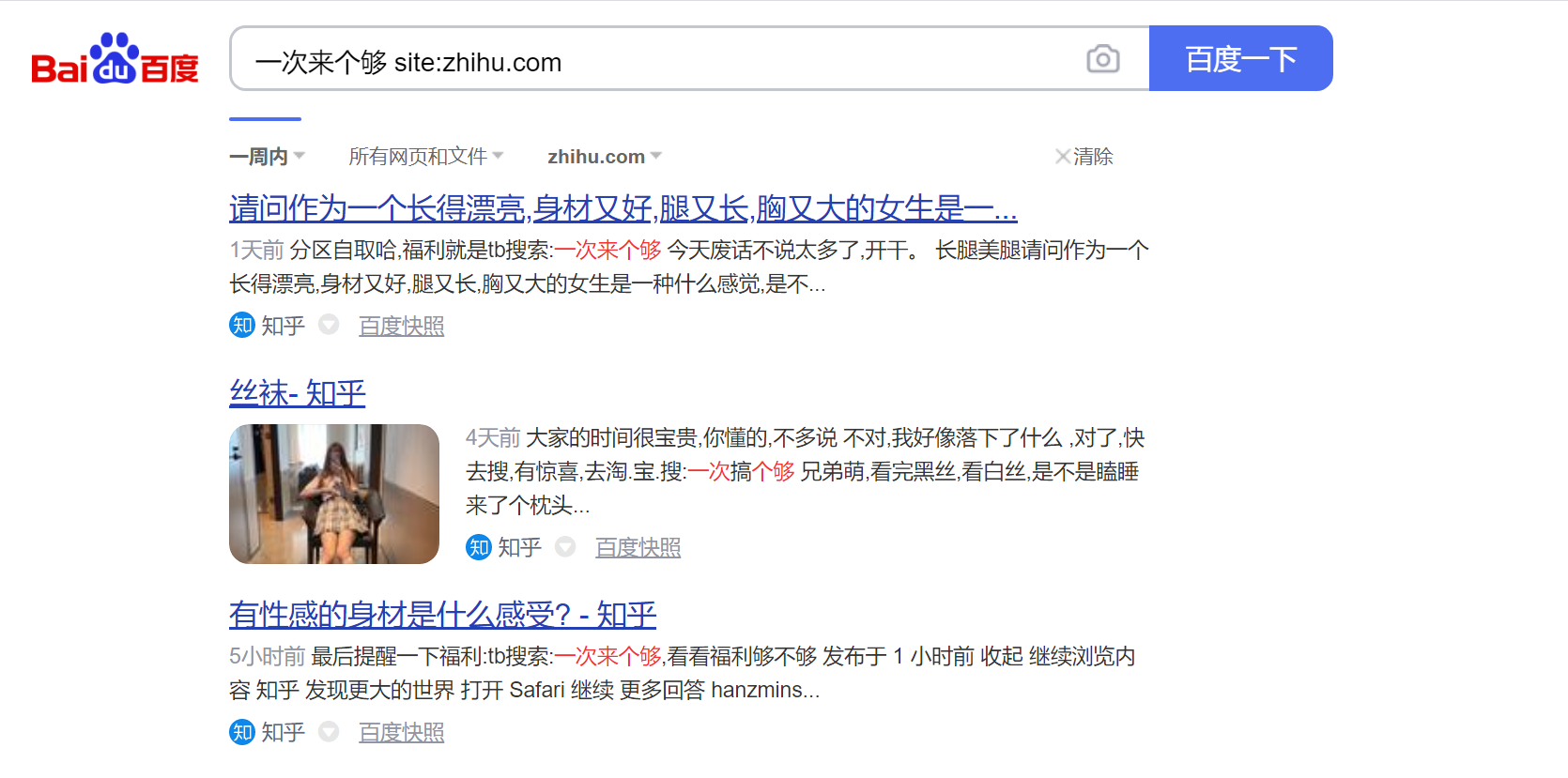Expand the 一周内 time filter dropdown
This screenshot has height=778, width=1568.
[268, 157]
